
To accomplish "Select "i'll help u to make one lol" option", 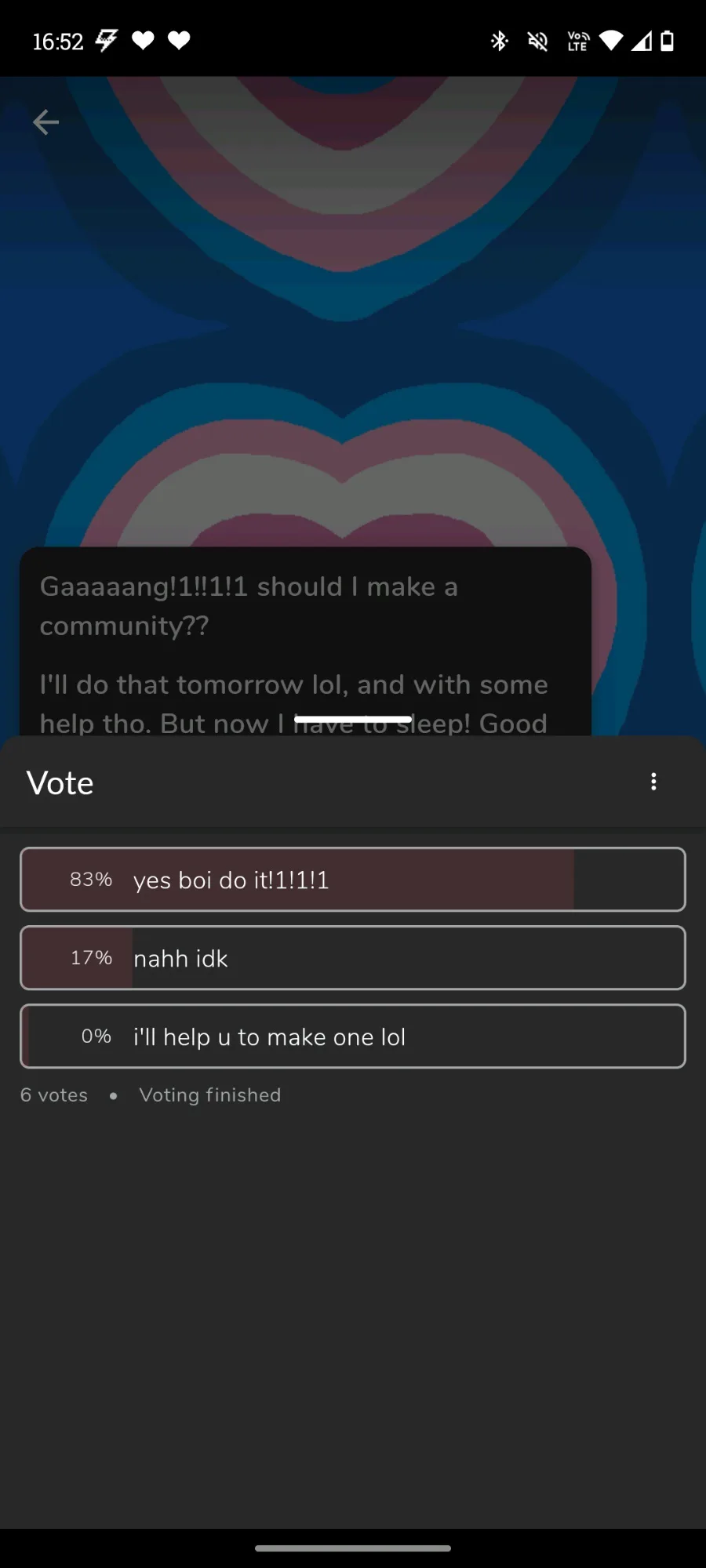I will click(353, 1036).
